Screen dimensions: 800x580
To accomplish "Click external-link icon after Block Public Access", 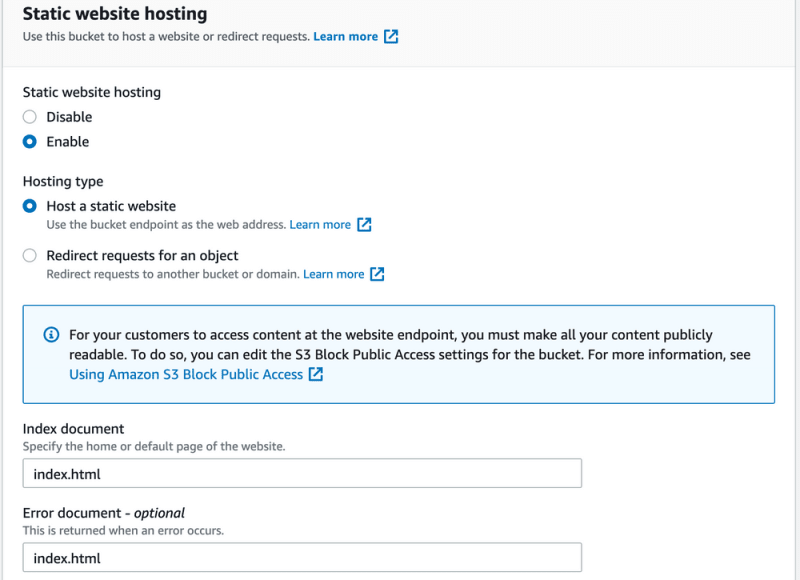I will point(316,374).
